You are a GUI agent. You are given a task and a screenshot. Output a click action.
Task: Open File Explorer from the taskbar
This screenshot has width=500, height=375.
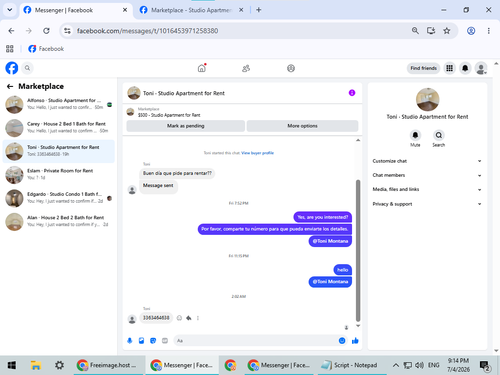pos(36,365)
